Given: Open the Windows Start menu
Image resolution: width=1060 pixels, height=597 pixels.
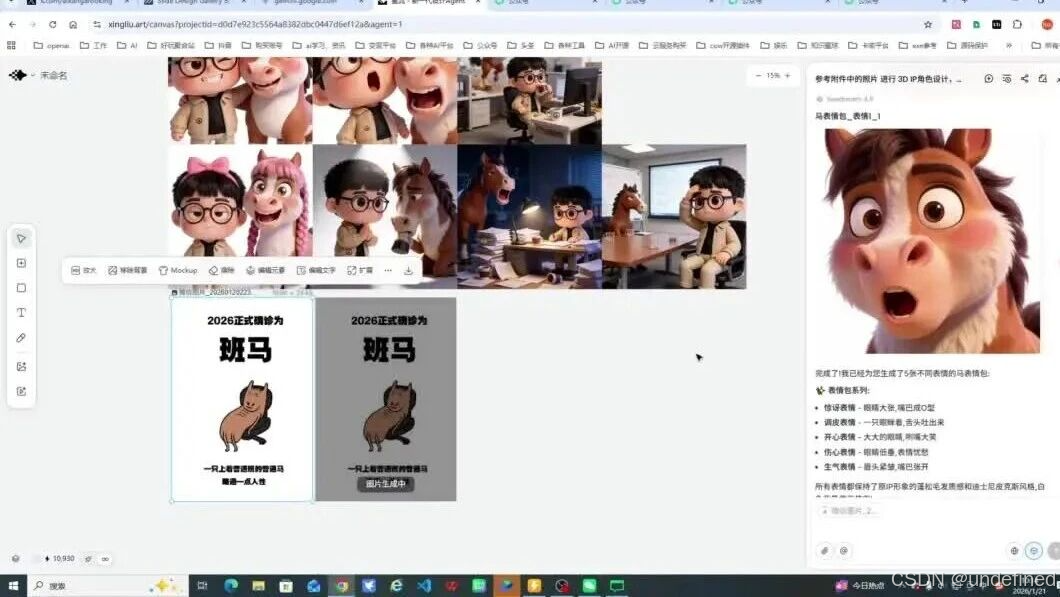Looking at the screenshot, I should pyautogui.click(x=14, y=586).
